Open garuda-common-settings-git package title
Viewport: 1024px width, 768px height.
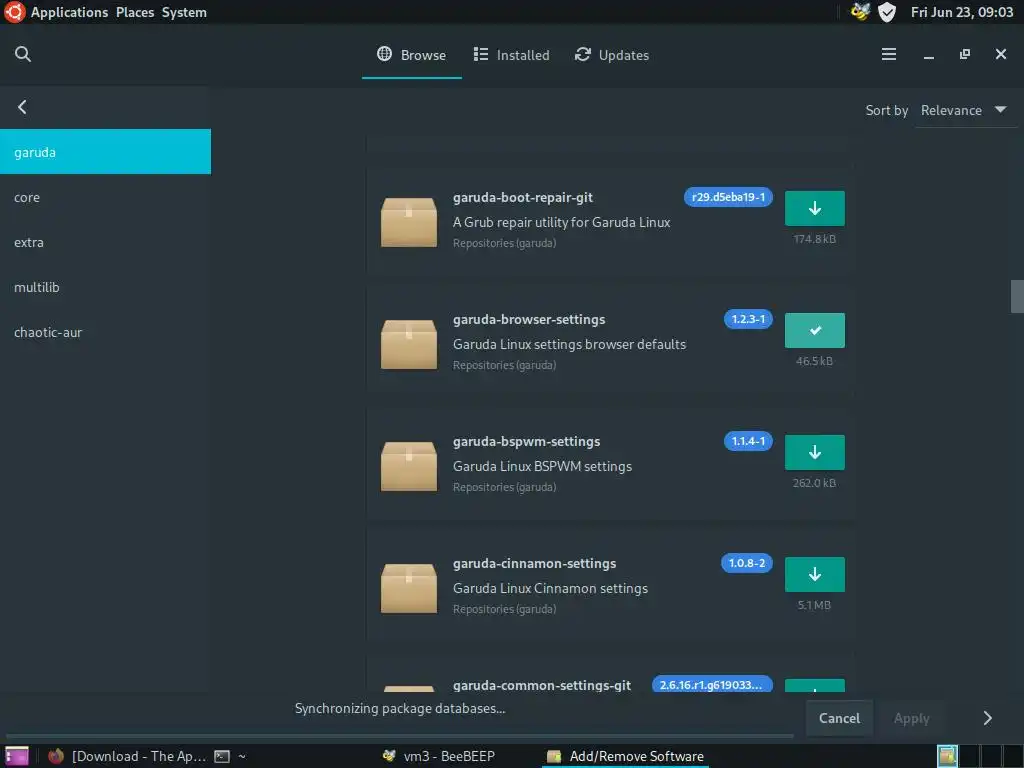pyautogui.click(x=542, y=685)
